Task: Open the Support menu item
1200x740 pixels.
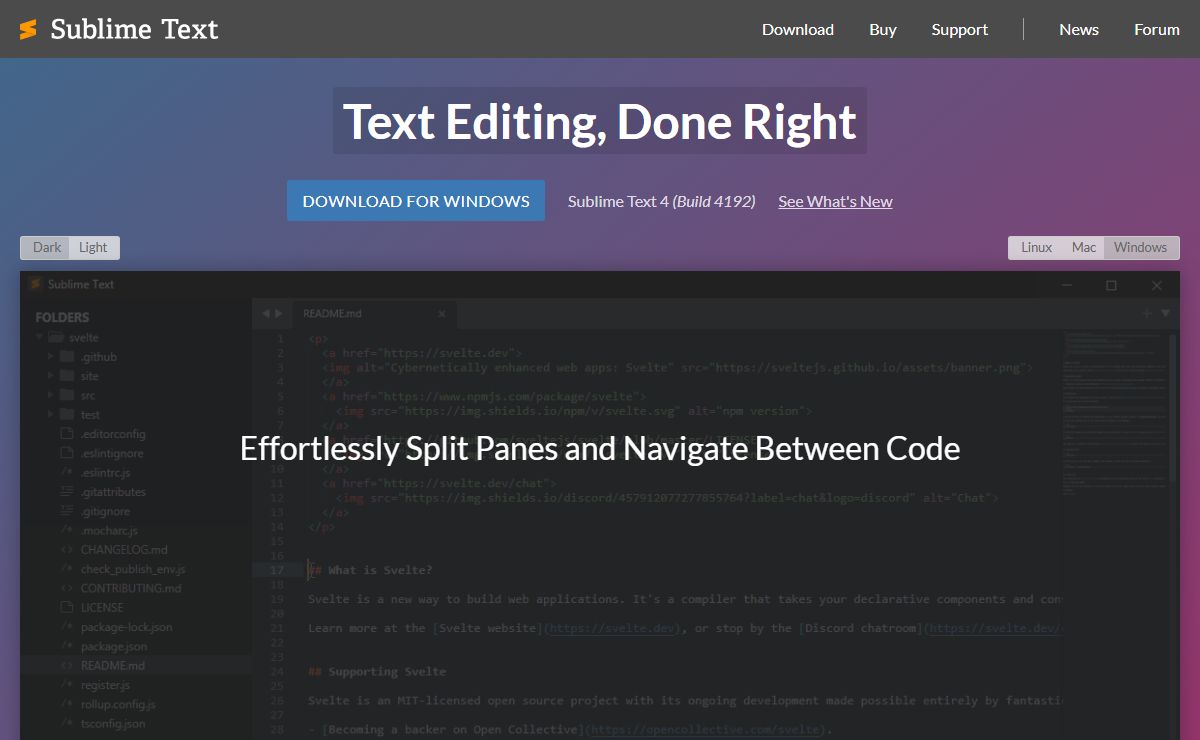Action: (960, 29)
